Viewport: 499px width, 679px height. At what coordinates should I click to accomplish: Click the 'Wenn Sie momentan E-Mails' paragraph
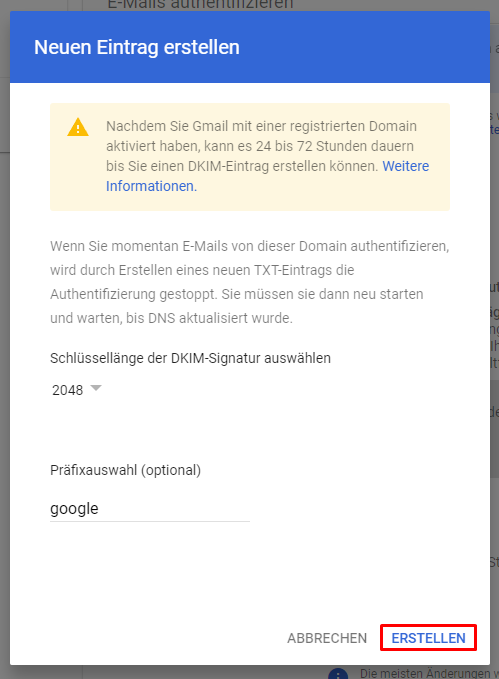[x=250, y=282]
